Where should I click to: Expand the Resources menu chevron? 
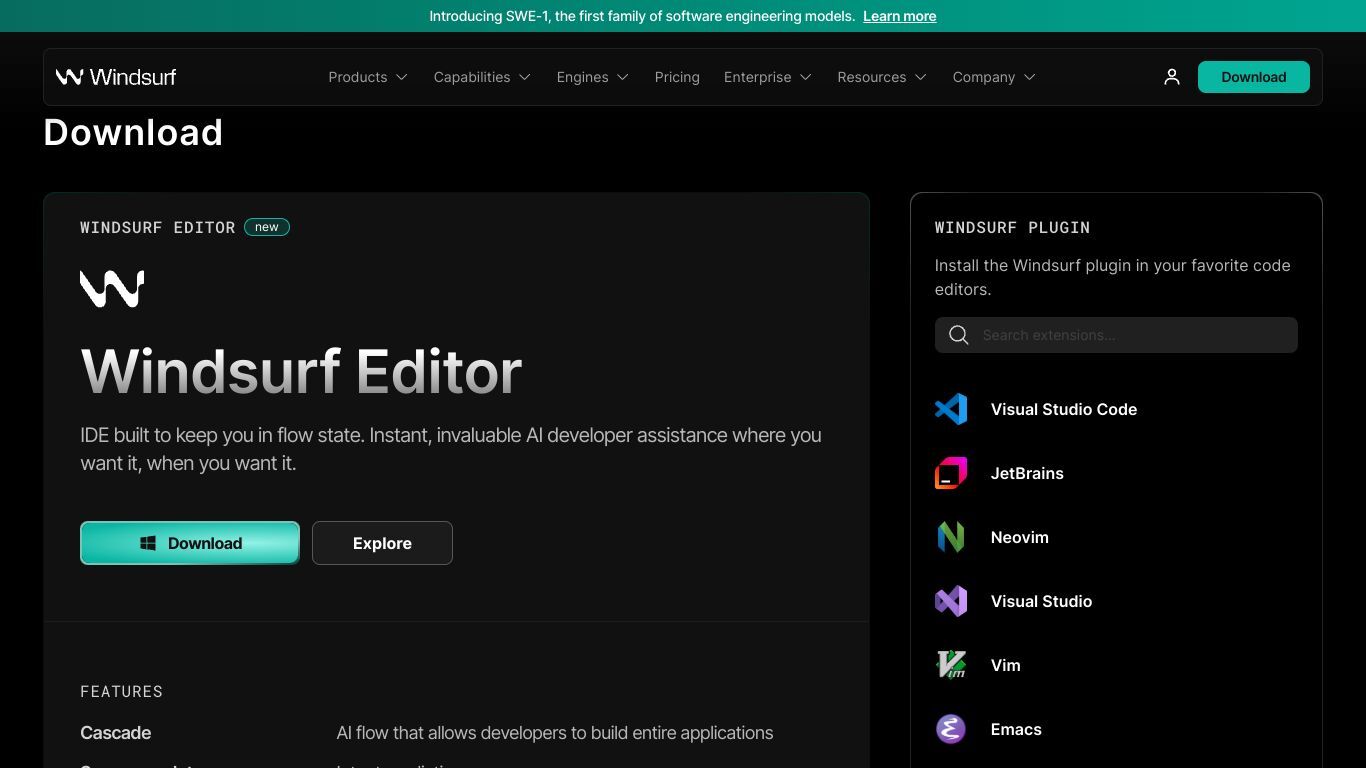pos(921,77)
